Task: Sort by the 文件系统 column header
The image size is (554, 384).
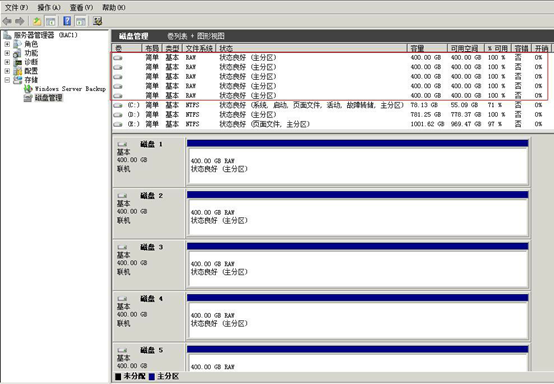Action: pyautogui.click(x=199, y=48)
